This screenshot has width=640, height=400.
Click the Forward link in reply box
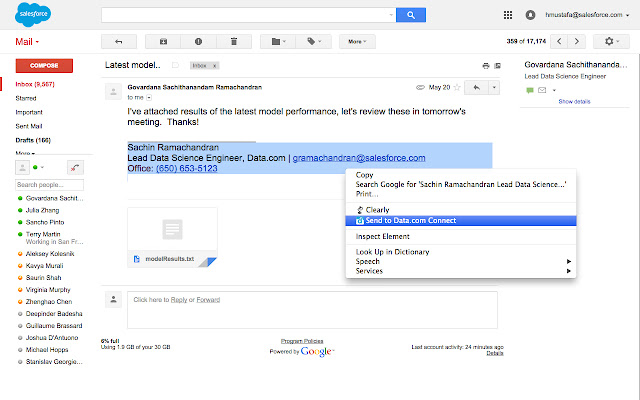point(208,300)
